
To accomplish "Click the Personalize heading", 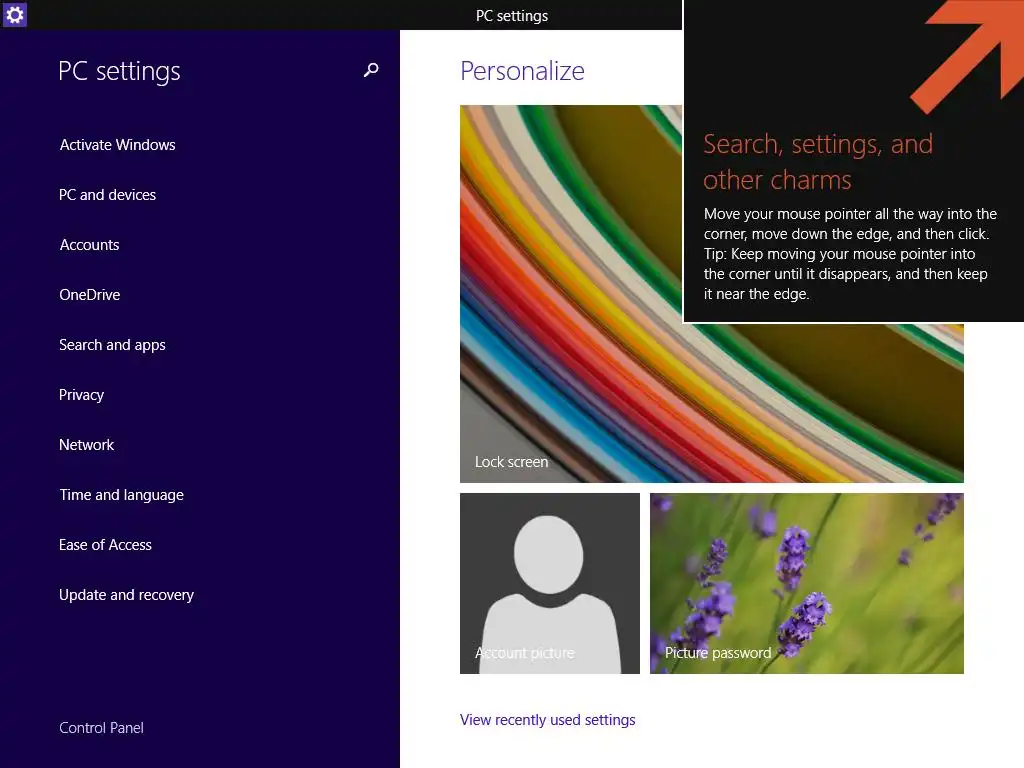I will click(x=522, y=71).
